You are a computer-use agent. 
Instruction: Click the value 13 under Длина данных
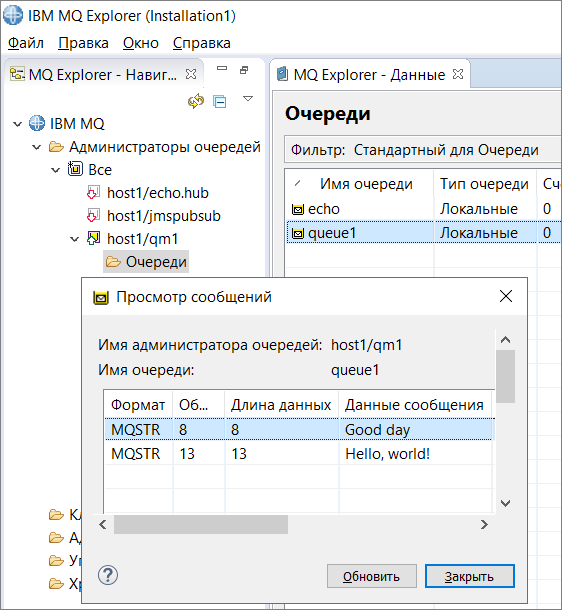(239, 453)
